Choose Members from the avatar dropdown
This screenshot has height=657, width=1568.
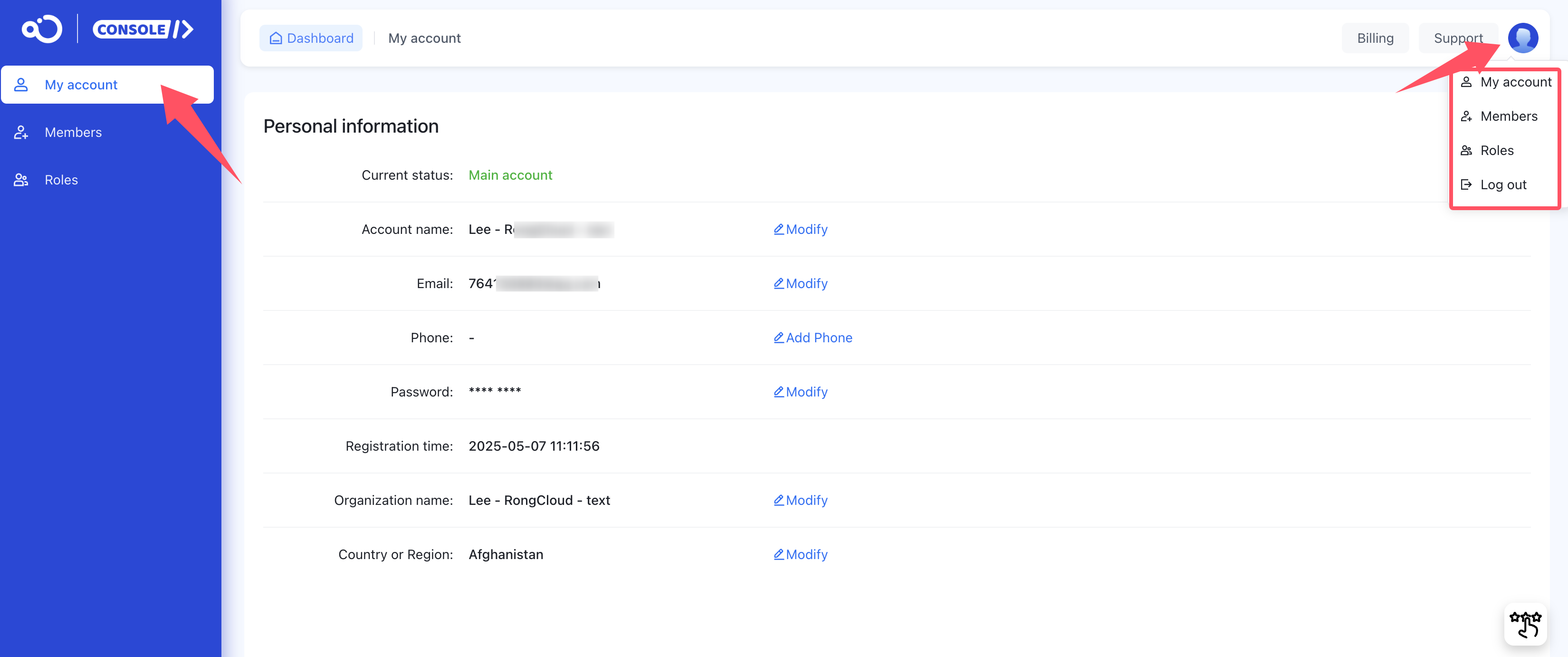[1508, 116]
